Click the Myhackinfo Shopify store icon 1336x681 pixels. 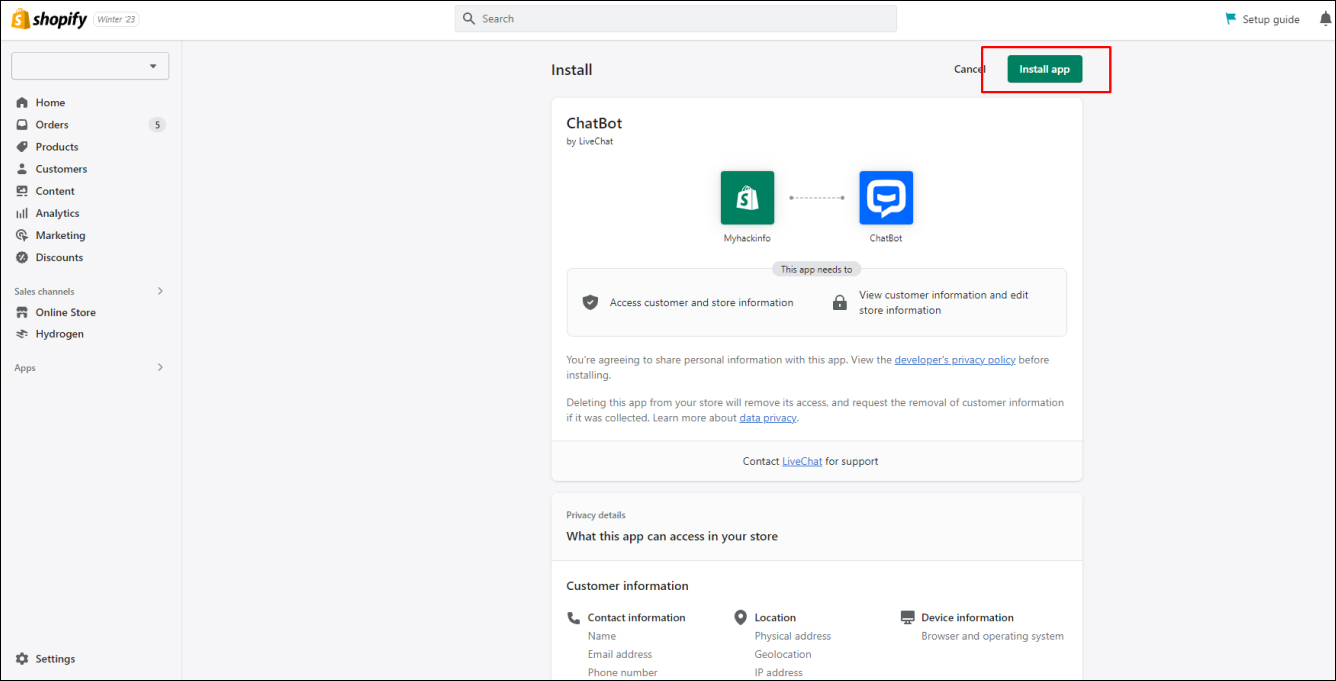click(747, 198)
